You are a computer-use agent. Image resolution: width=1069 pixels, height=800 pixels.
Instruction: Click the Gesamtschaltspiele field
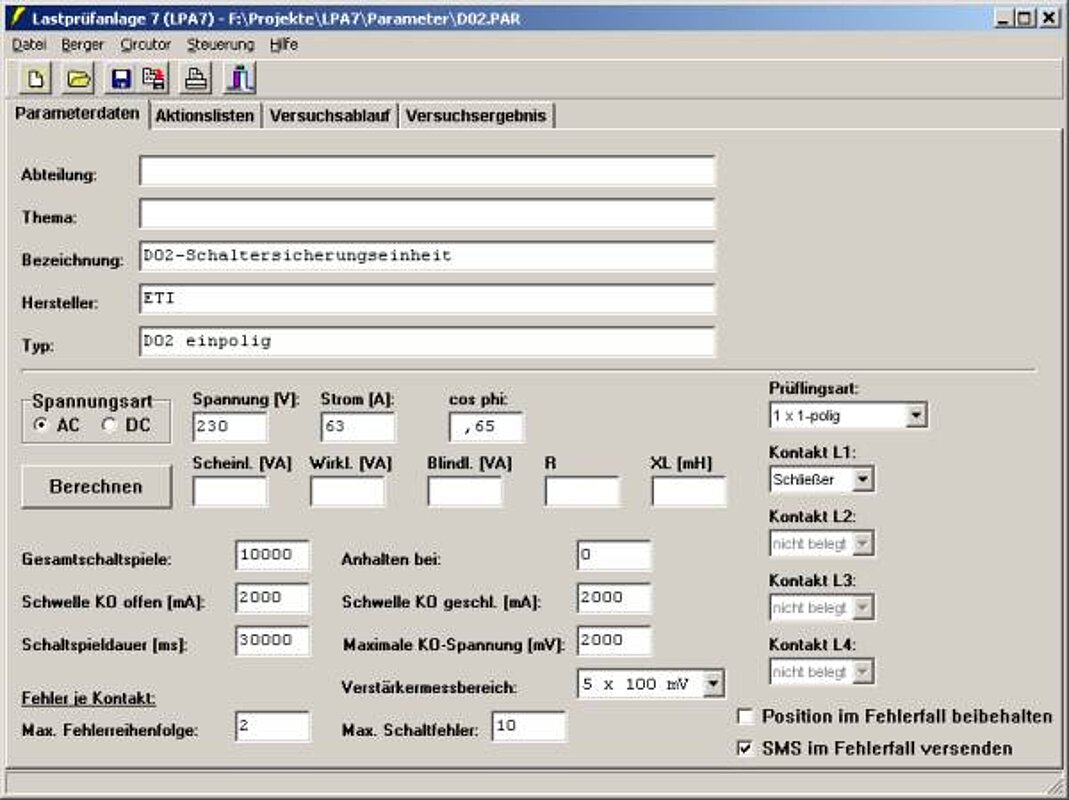tap(273, 555)
